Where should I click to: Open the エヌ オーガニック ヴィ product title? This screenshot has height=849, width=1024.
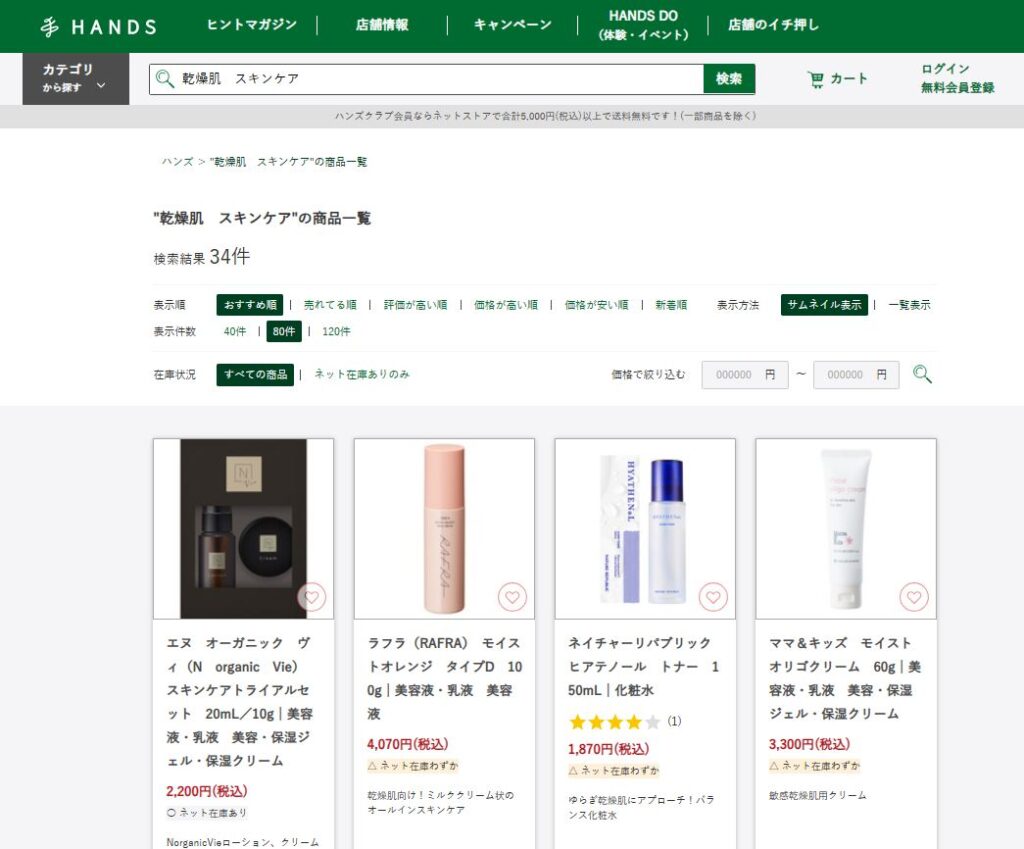pos(240,702)
